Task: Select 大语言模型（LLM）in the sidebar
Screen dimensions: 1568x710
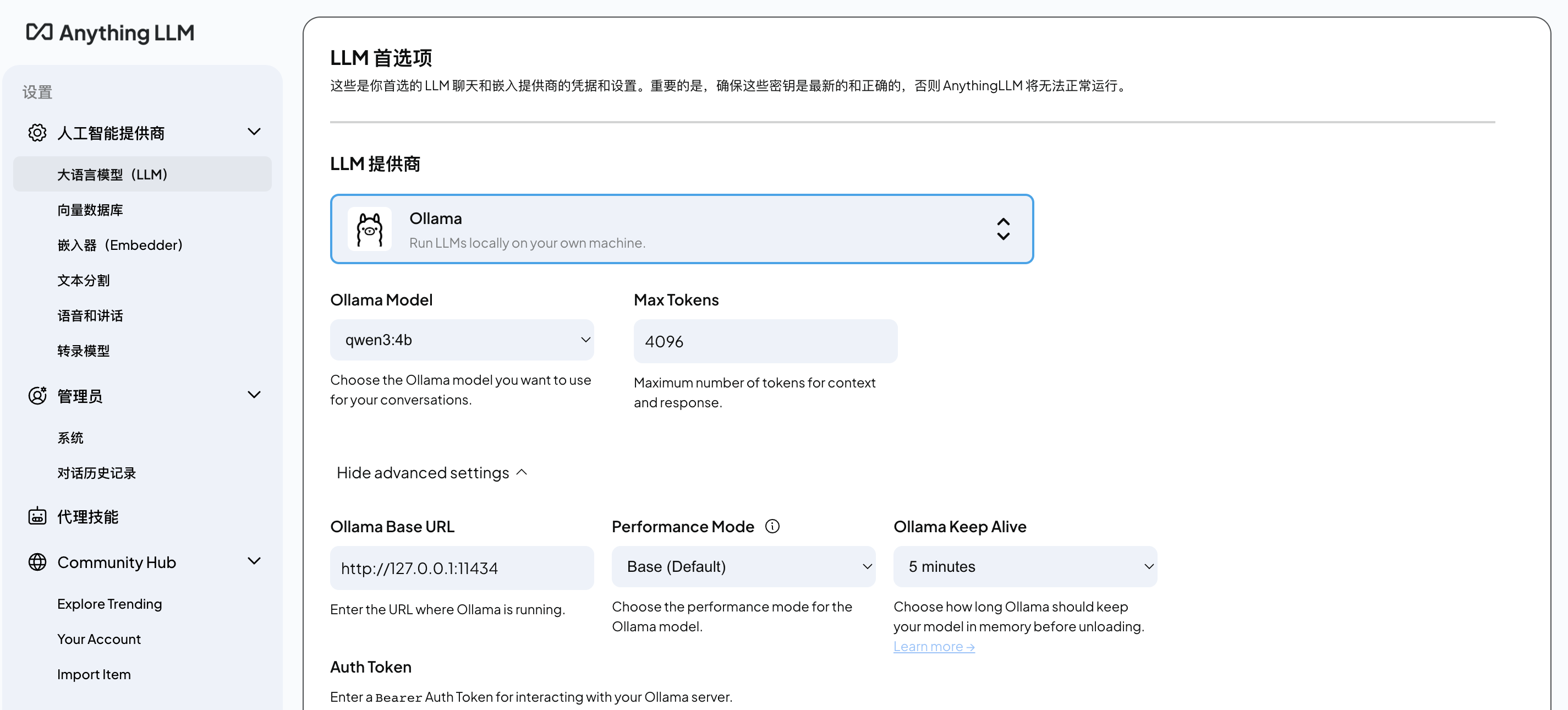Action: (142, 174)
